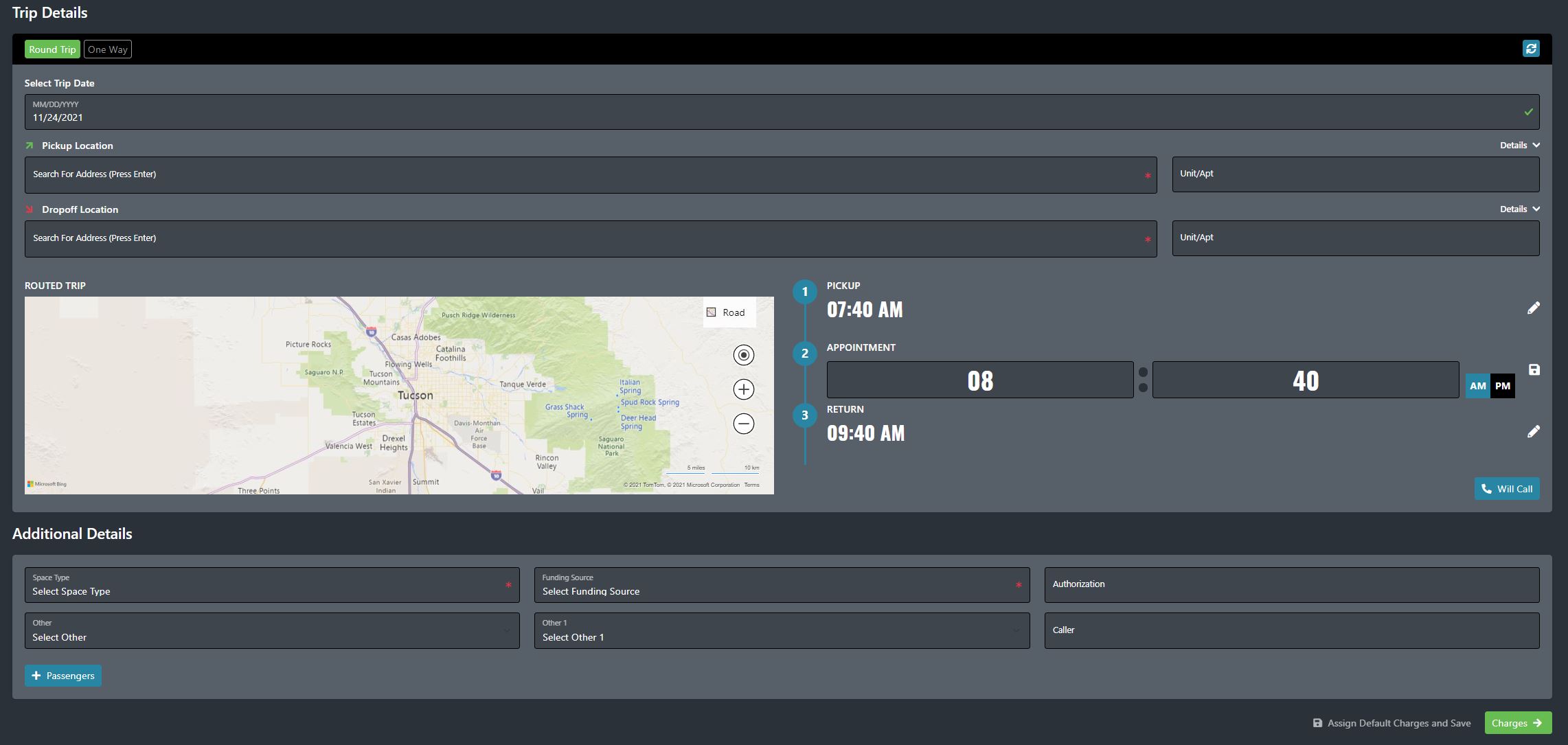1568x745 pixels.
Task: Click the map center location icon
Action: (745, 355)
